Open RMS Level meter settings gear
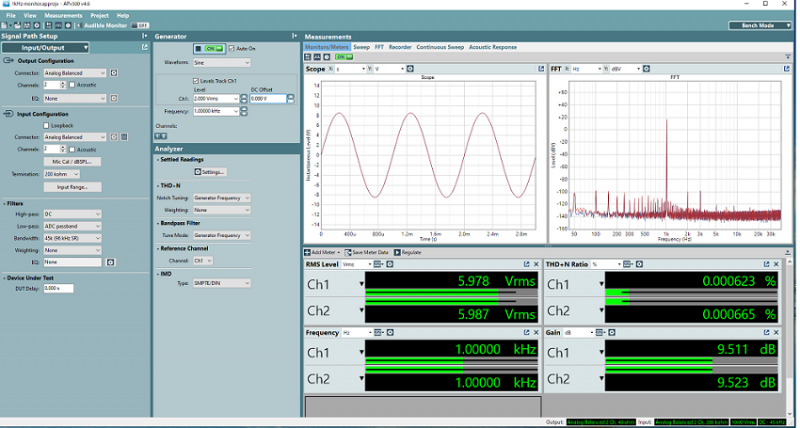 click(390, 264)
